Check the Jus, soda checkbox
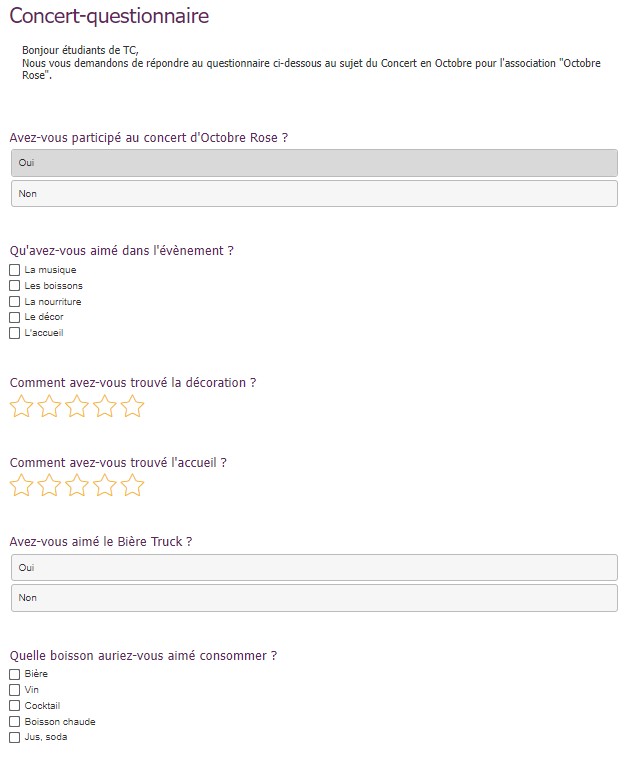 point(15,738)
